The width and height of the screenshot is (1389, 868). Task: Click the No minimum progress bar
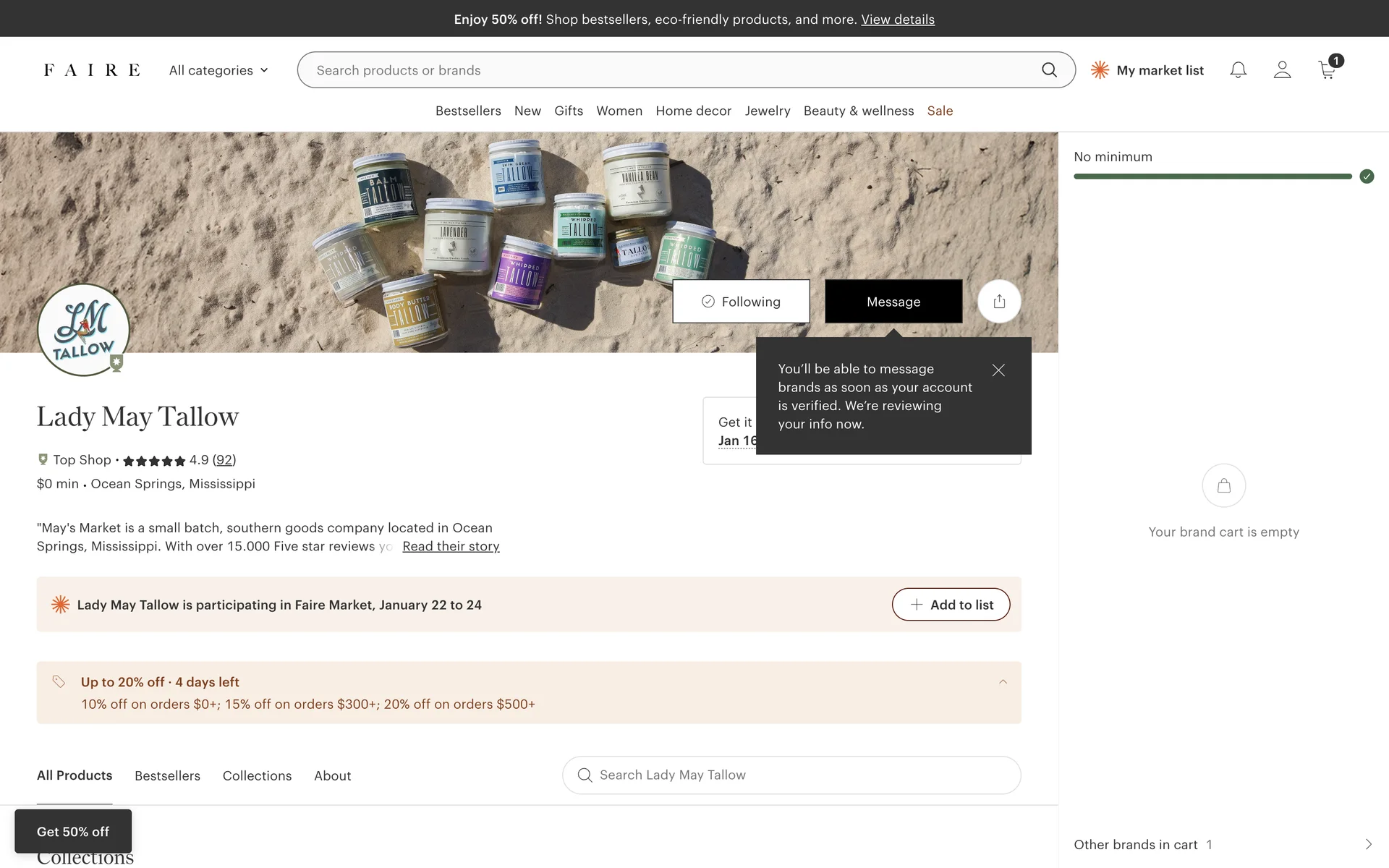[1212, 176]
